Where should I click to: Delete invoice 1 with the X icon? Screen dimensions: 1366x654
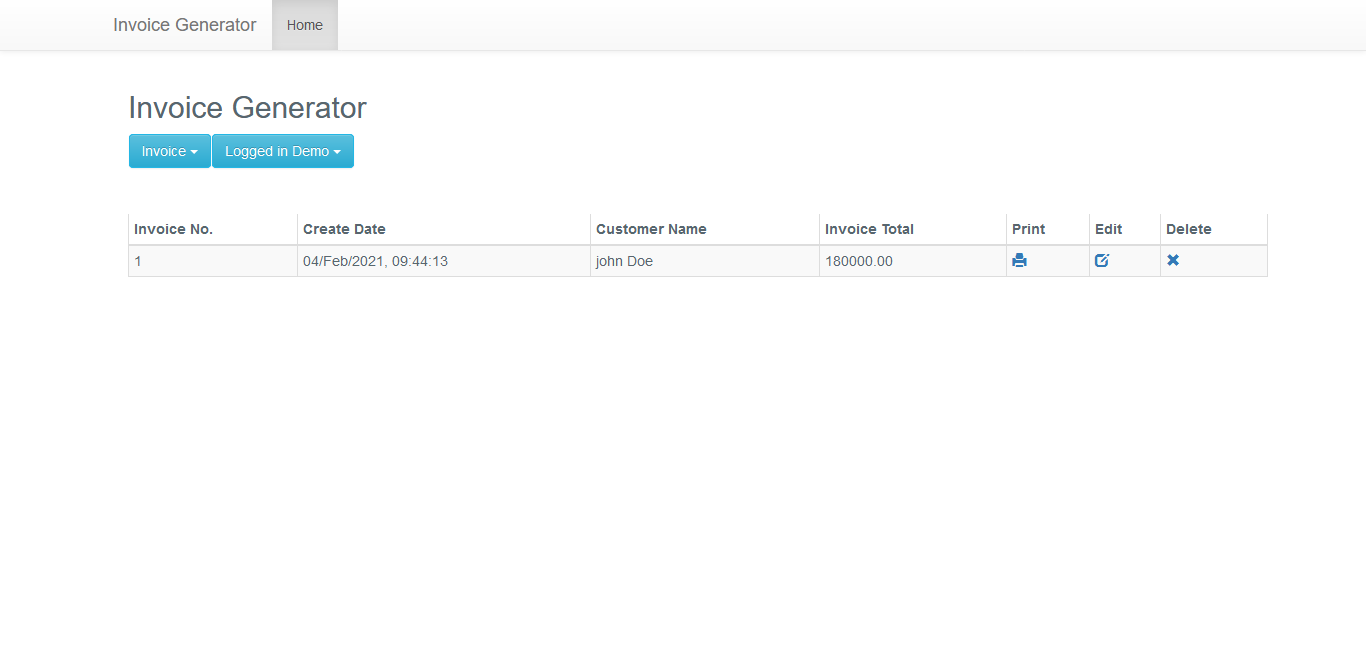point(1173,260)
